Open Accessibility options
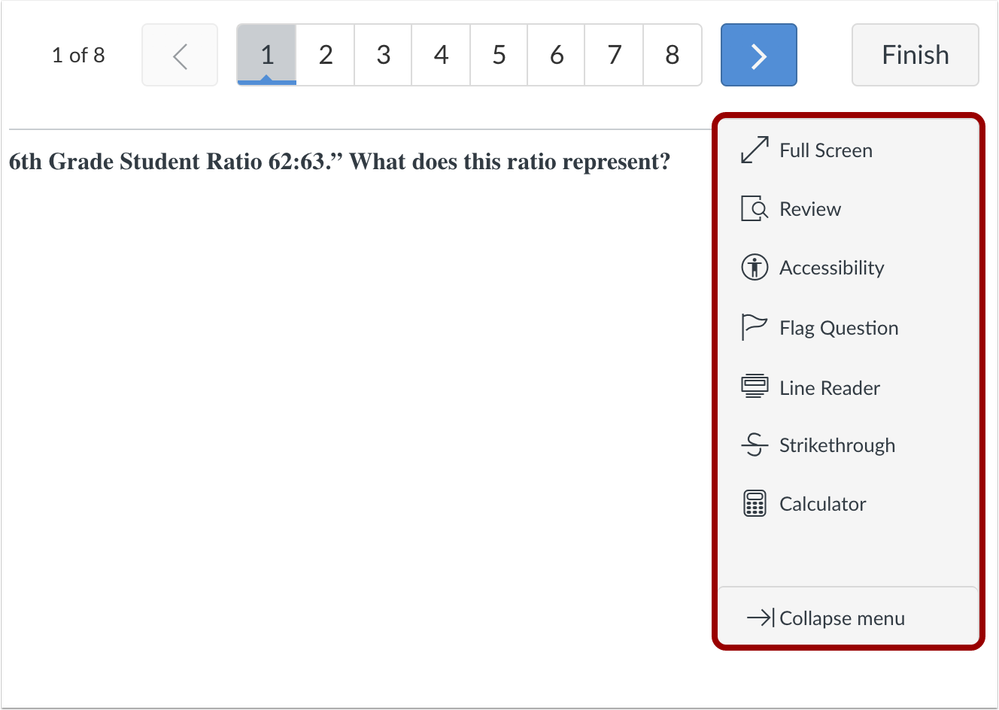Image resolution: width=999 pixels, height=710 pixels. coord(831,268)
